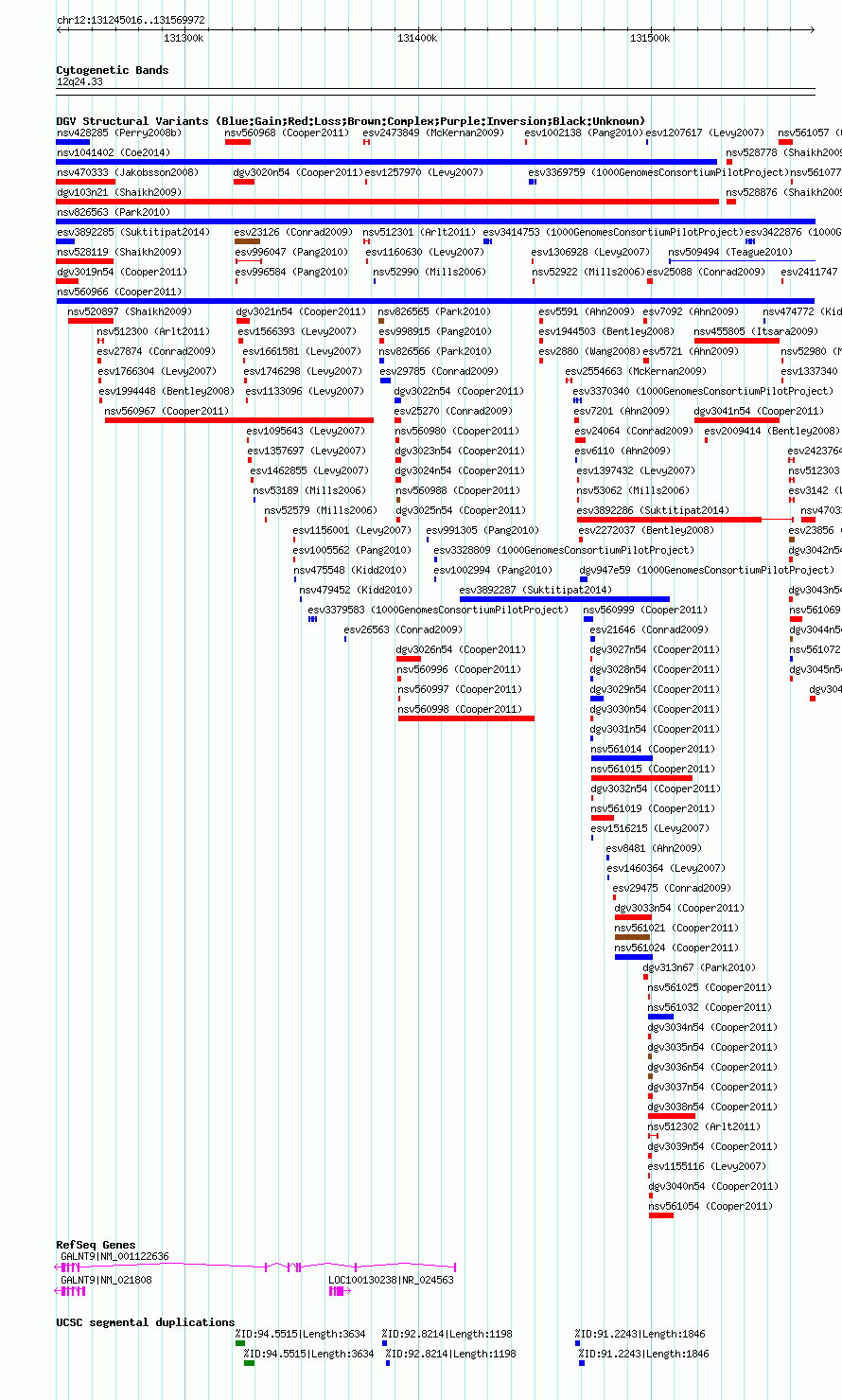Select esv3892286 (Suktitipat2014) loss bar
This screenshot has height=1400, width=842.
[x=669, y=520]
